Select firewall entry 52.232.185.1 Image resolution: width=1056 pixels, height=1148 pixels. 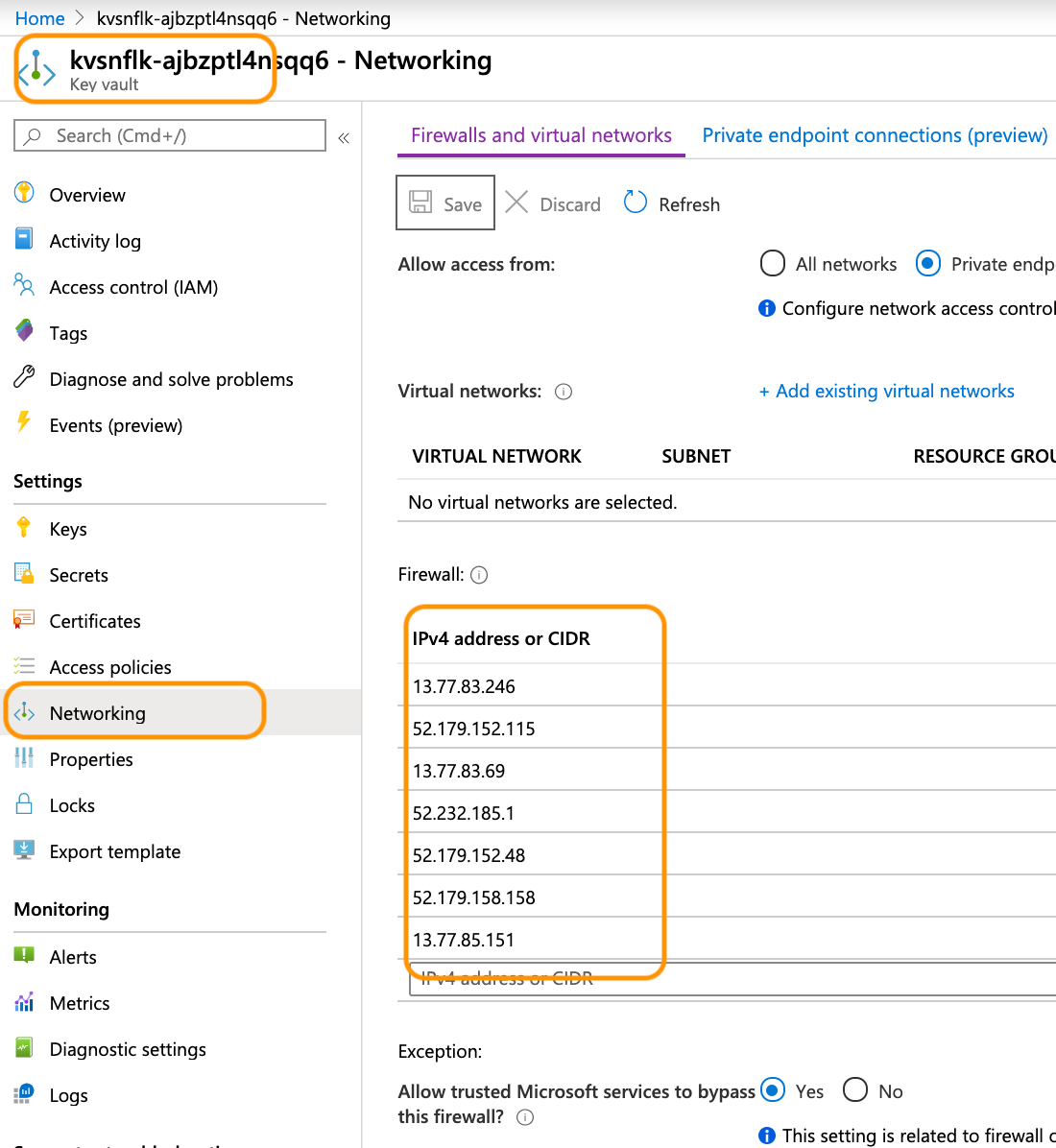pos(464,813)
